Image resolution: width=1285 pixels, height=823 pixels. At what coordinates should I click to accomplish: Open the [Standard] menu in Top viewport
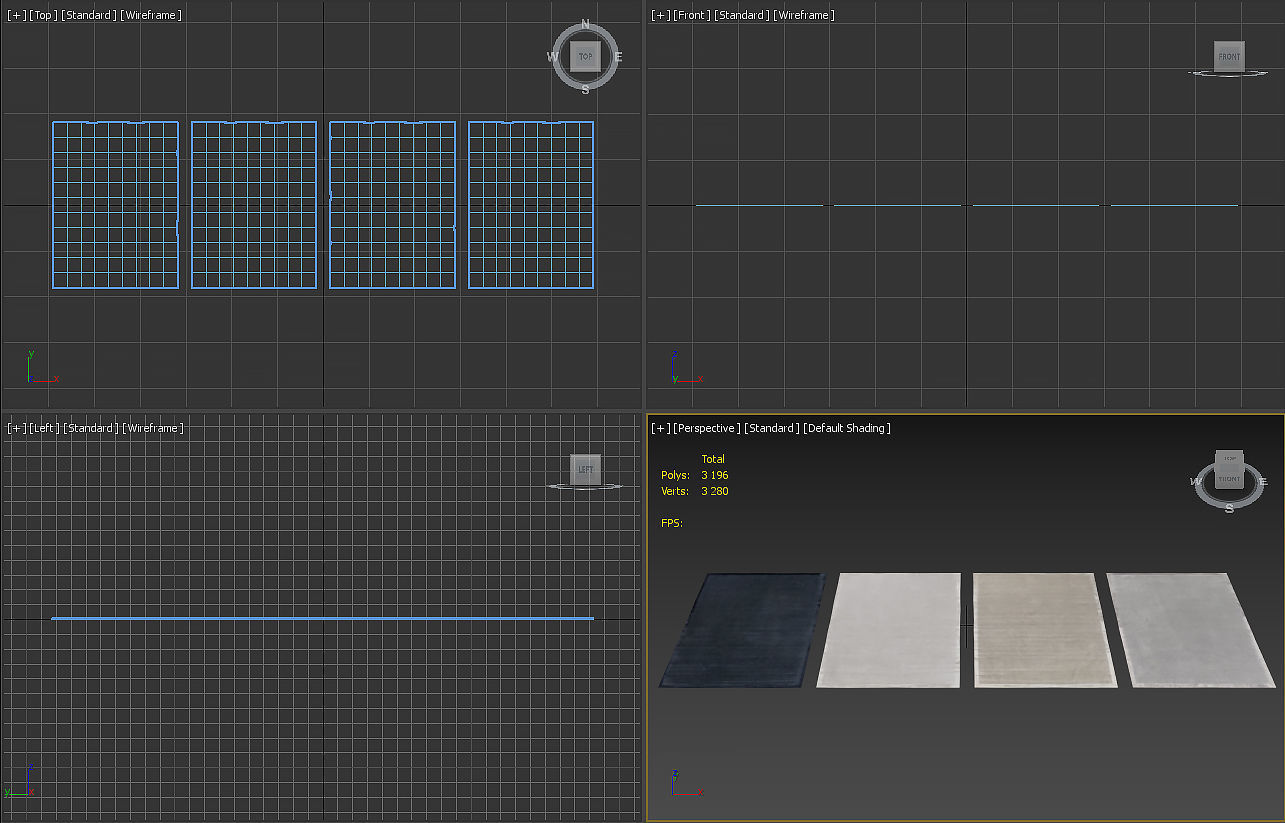(x=89, y=15)
